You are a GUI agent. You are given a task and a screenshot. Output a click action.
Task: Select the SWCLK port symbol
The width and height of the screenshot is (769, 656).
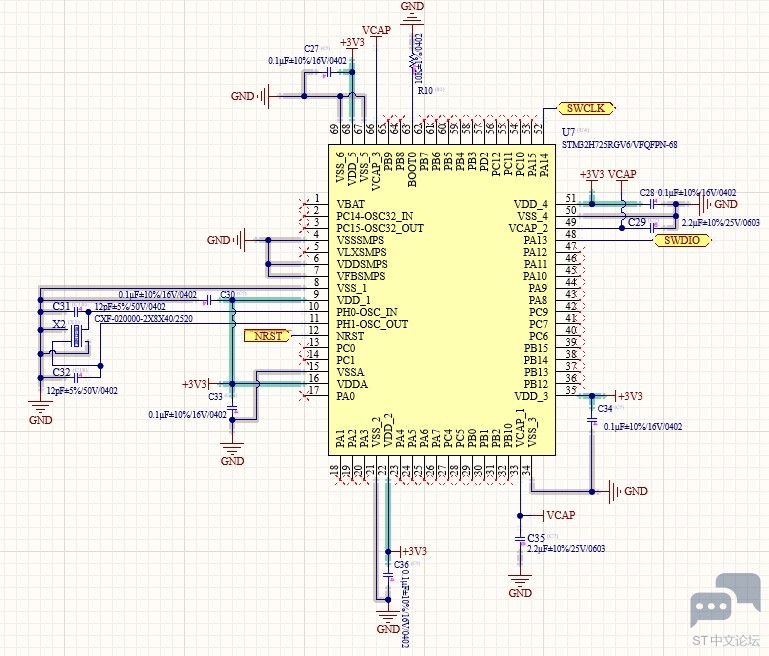point(586,108)
